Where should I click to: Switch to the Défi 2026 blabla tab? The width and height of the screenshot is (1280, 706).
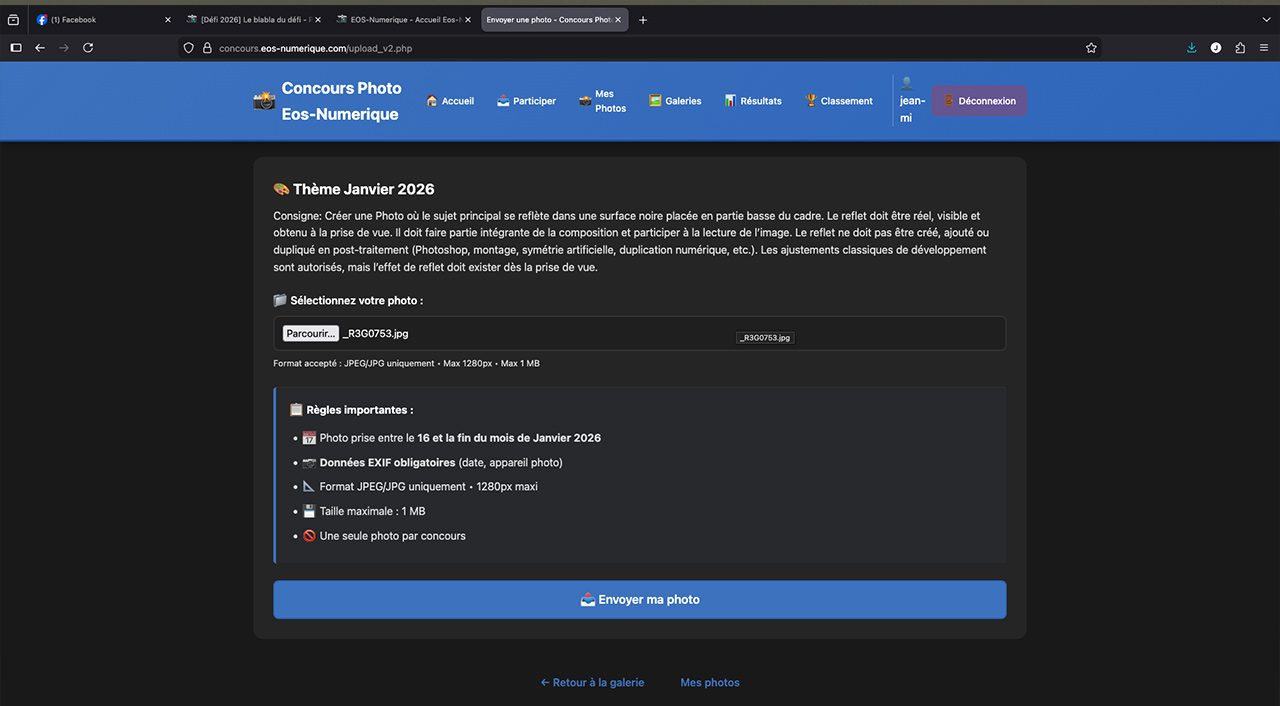coord(250,20)
